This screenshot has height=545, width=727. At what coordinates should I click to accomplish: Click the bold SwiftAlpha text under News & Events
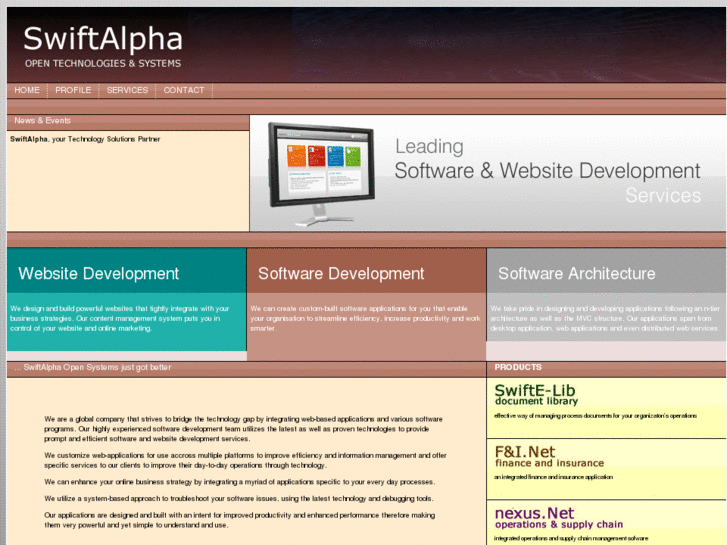30,139
